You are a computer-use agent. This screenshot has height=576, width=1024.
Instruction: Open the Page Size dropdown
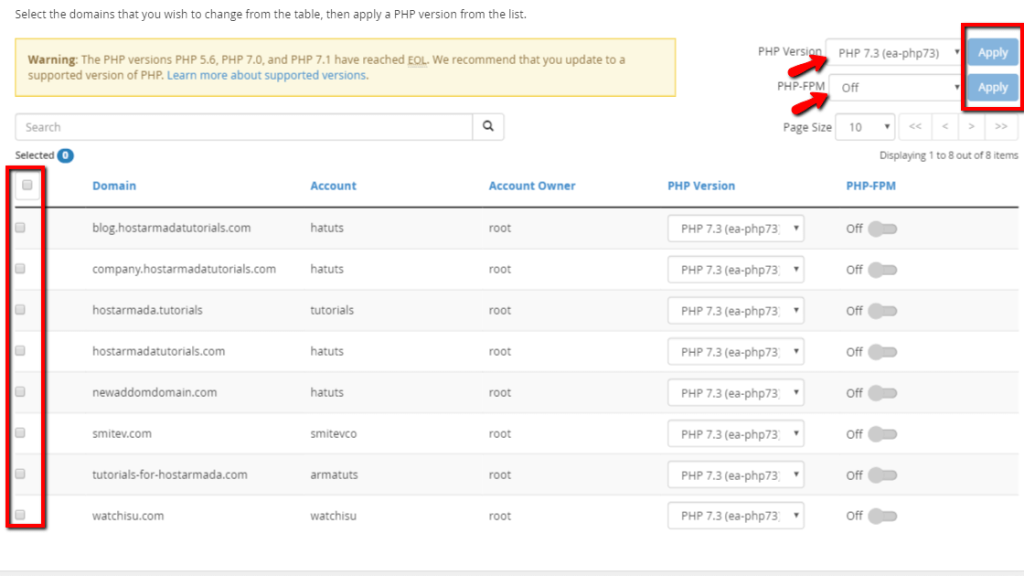(x=865, y=127)
